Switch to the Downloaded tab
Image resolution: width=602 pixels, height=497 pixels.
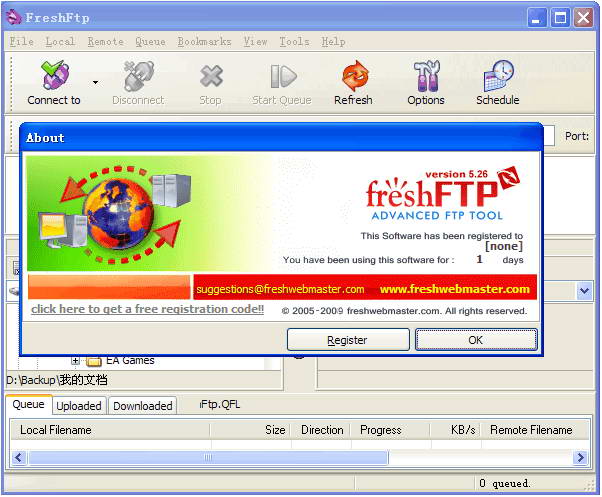[x=142, y=406]
